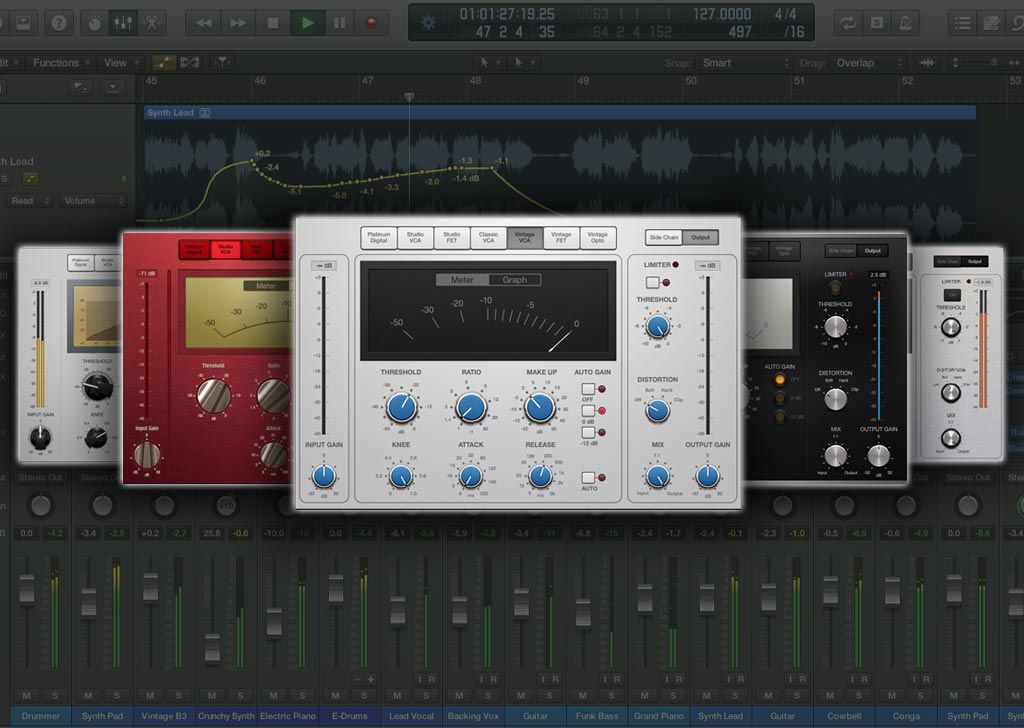Click the Ratio knob in silver compressor
1024x728 pixels.
click(471, 407)
